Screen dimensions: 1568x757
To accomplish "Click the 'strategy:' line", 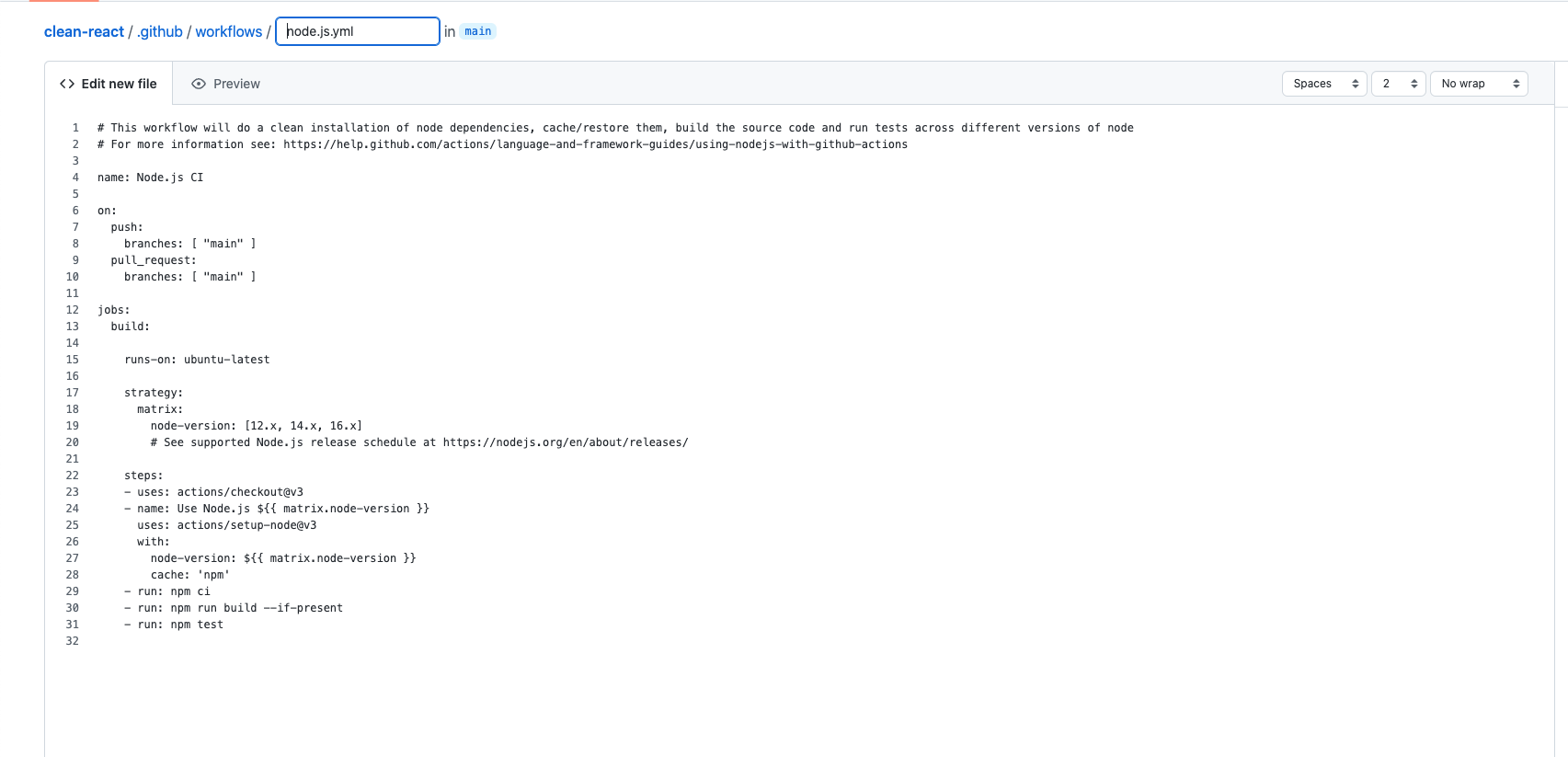I will pyautogui.click(x=154, y=393).
